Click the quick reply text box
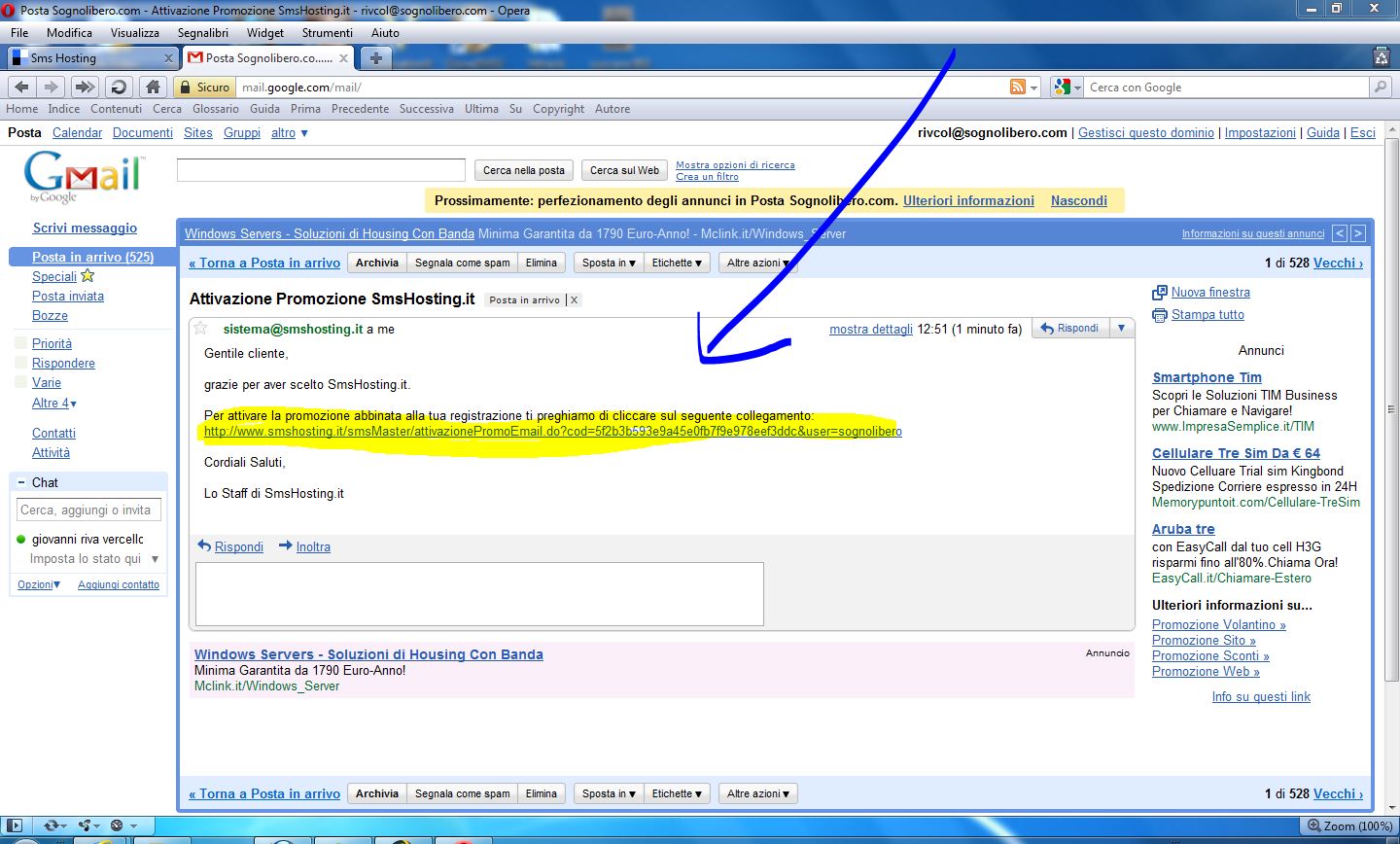1400x844 pixels. (479, 594)
